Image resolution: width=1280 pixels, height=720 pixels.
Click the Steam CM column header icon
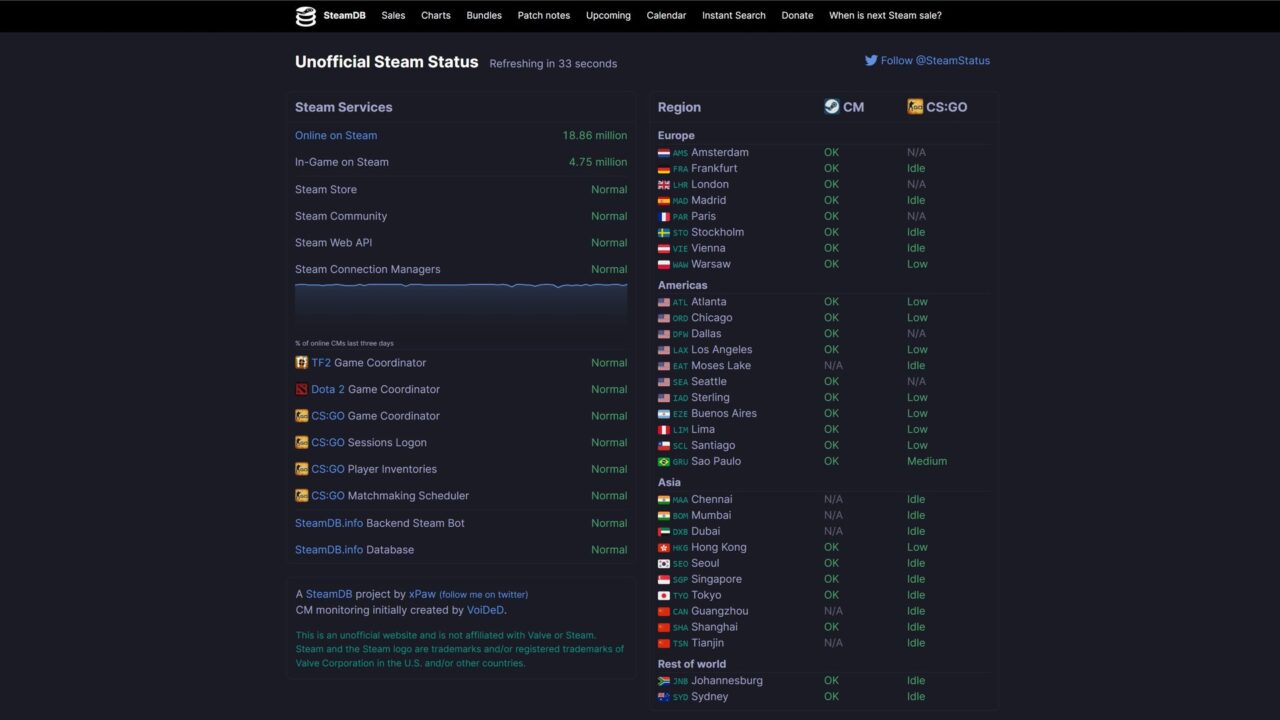(x=832, y=107)
